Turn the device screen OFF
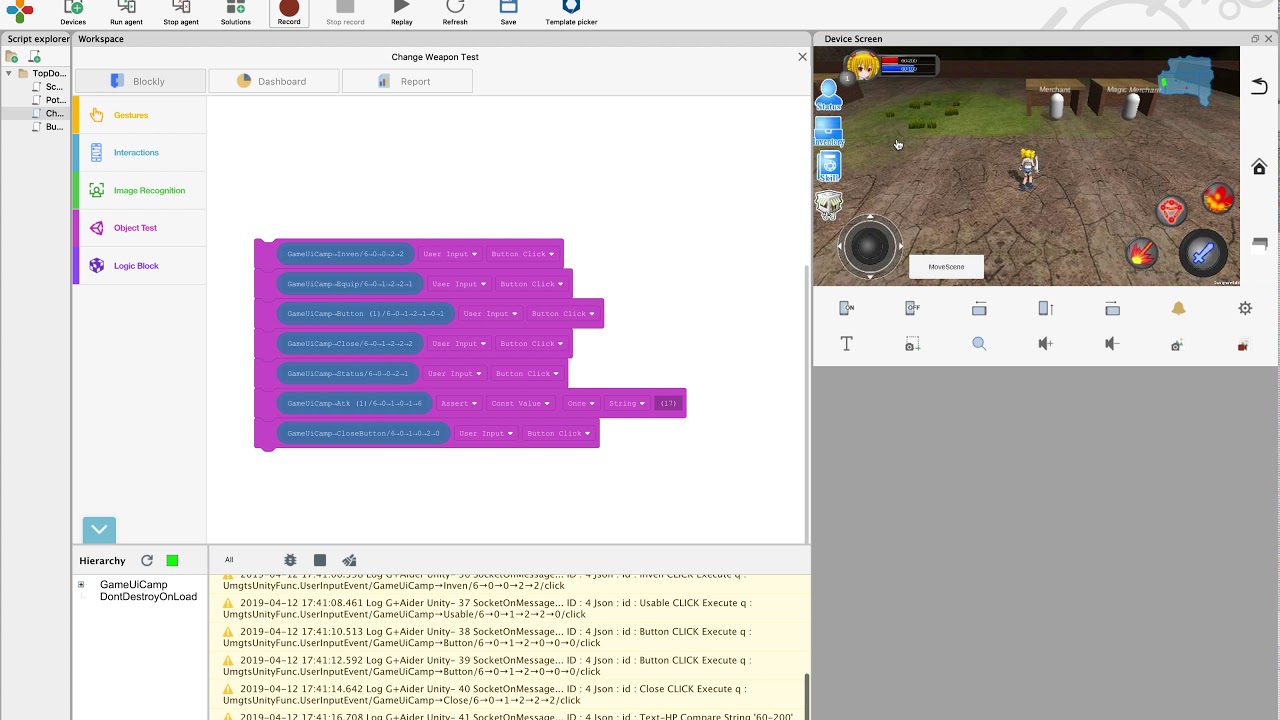Screen dimensions: 1280x720 click(912, 308)
